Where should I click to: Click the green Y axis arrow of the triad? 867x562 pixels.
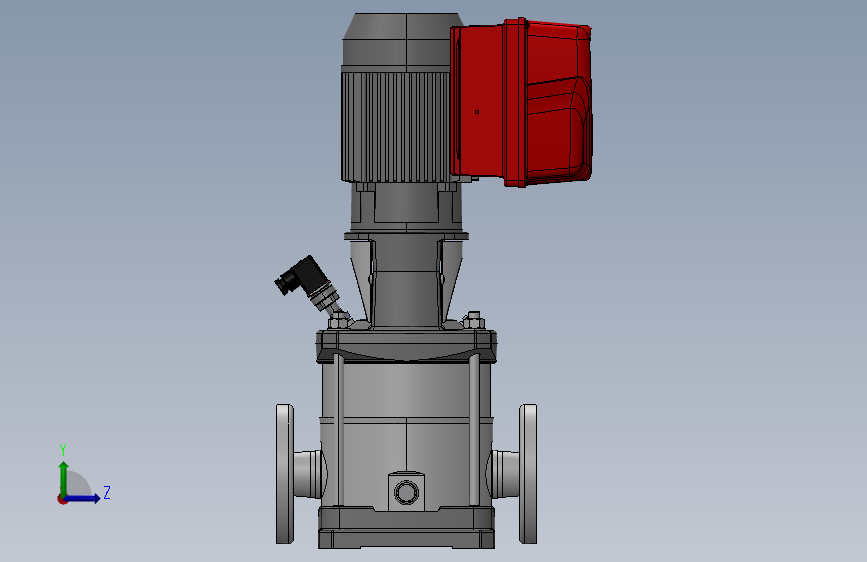[64, 478]
